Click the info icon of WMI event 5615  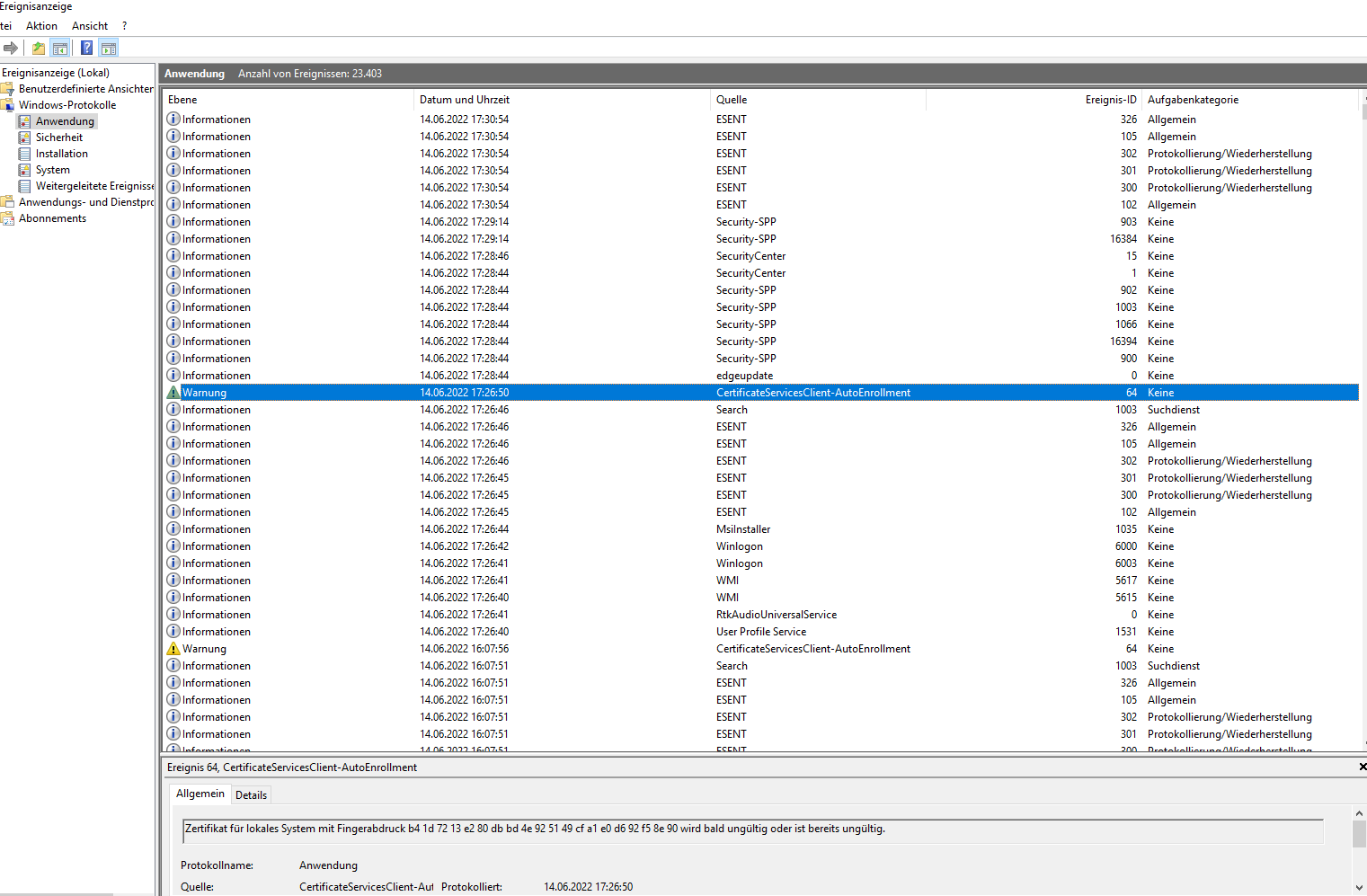click(174, 598)
